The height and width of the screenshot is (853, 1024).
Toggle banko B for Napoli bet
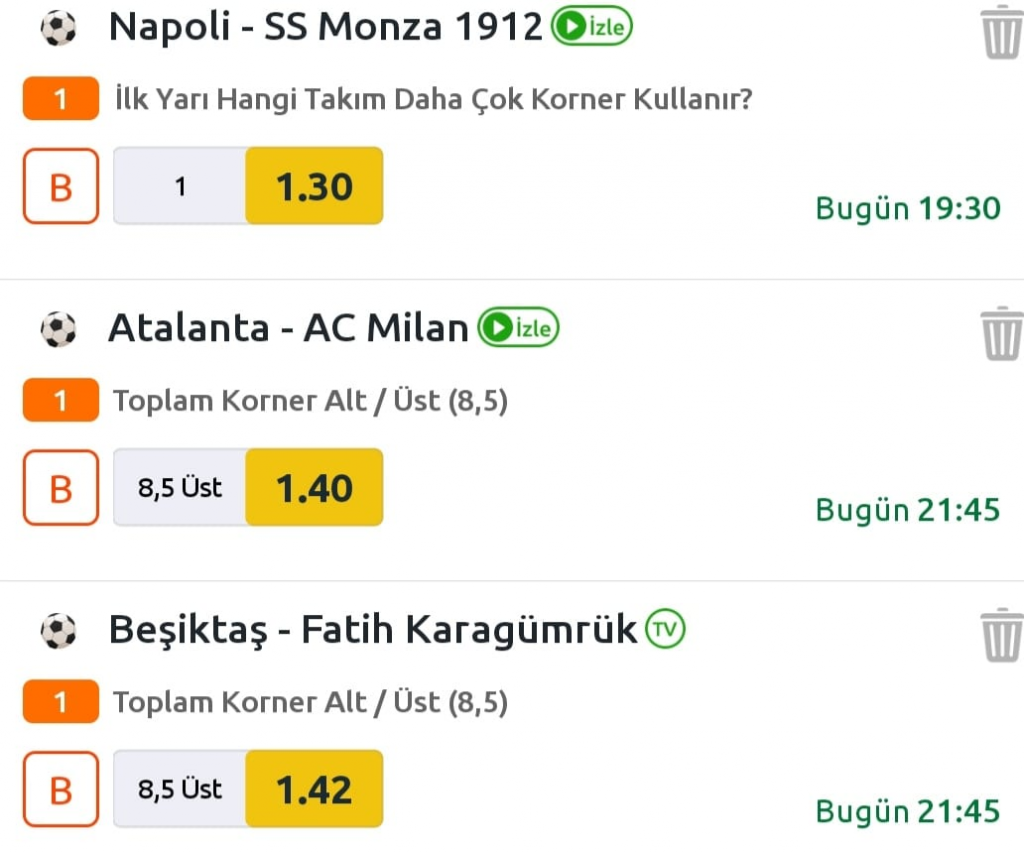tap(61, 186)
